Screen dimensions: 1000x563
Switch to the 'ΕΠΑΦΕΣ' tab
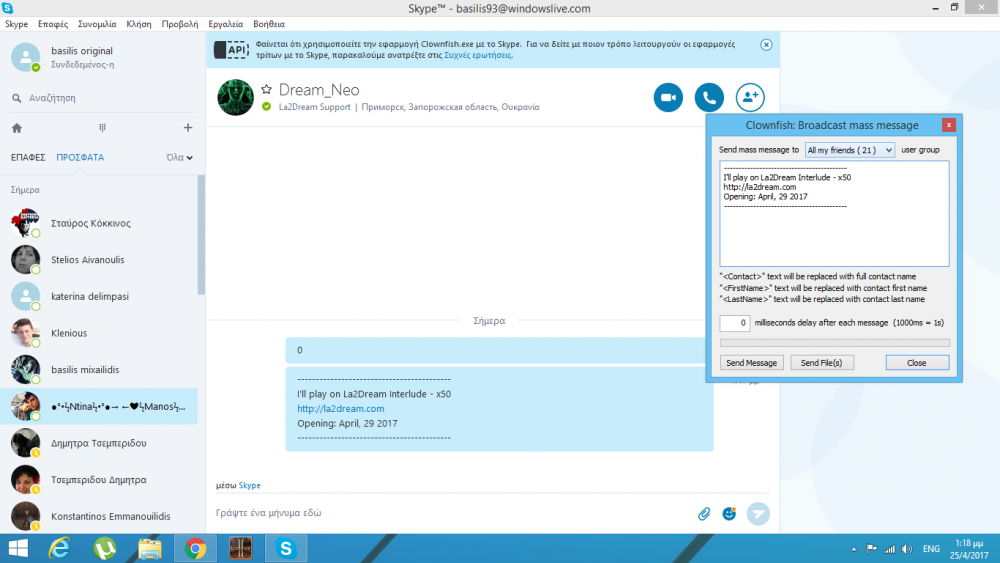pos(28,157)
